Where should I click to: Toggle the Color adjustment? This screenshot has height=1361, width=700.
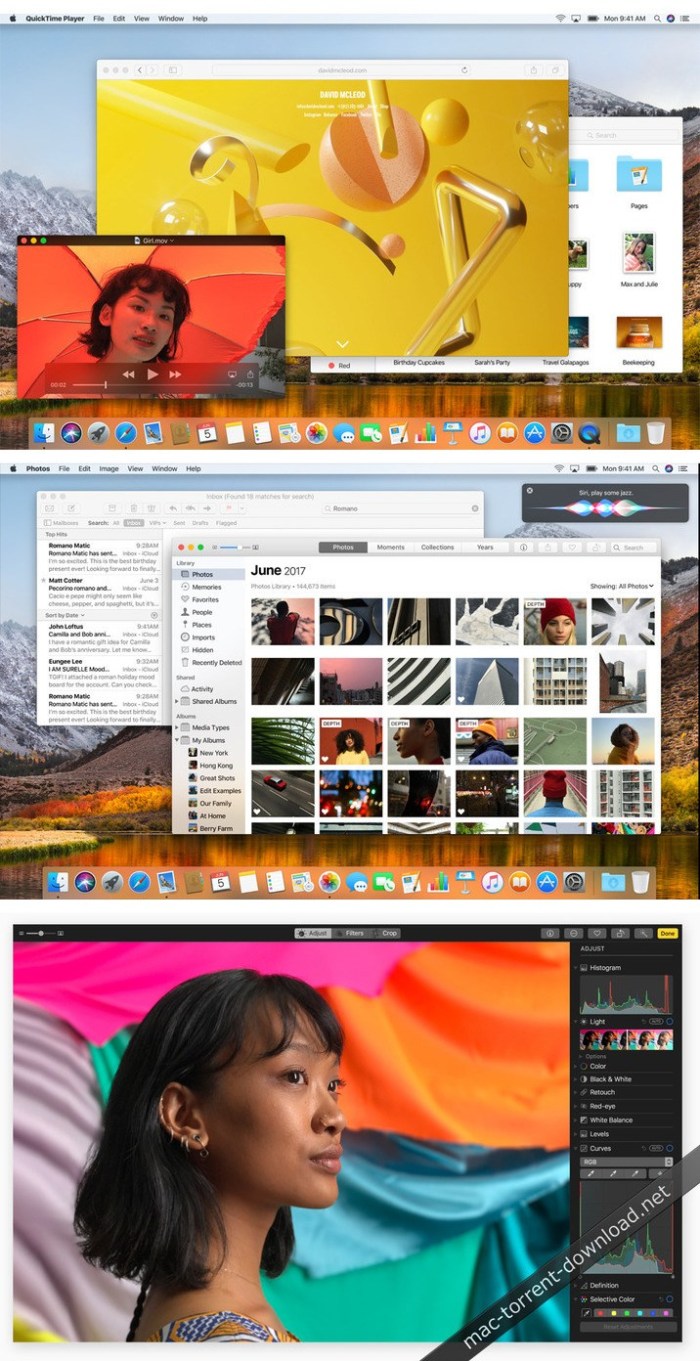(x=584, y=1066)
